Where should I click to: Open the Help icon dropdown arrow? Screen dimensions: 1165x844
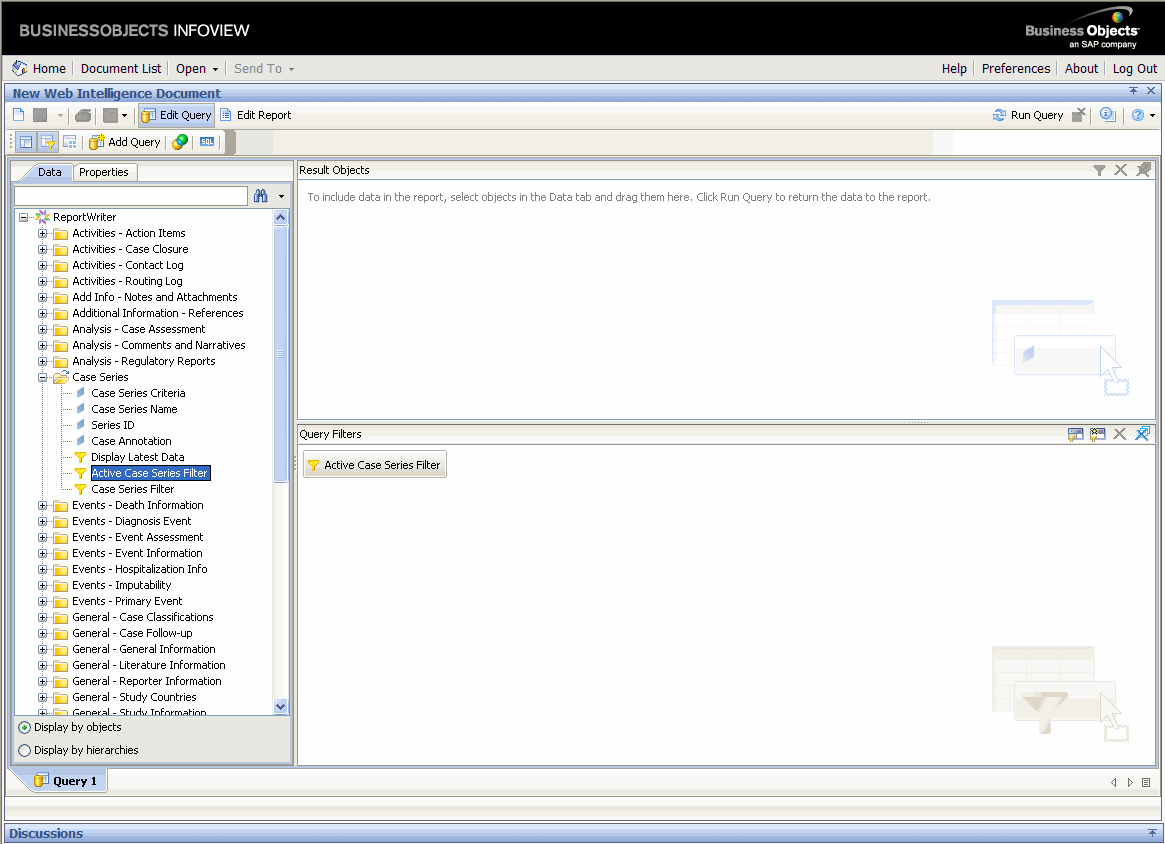click(x=1152, y=115)
